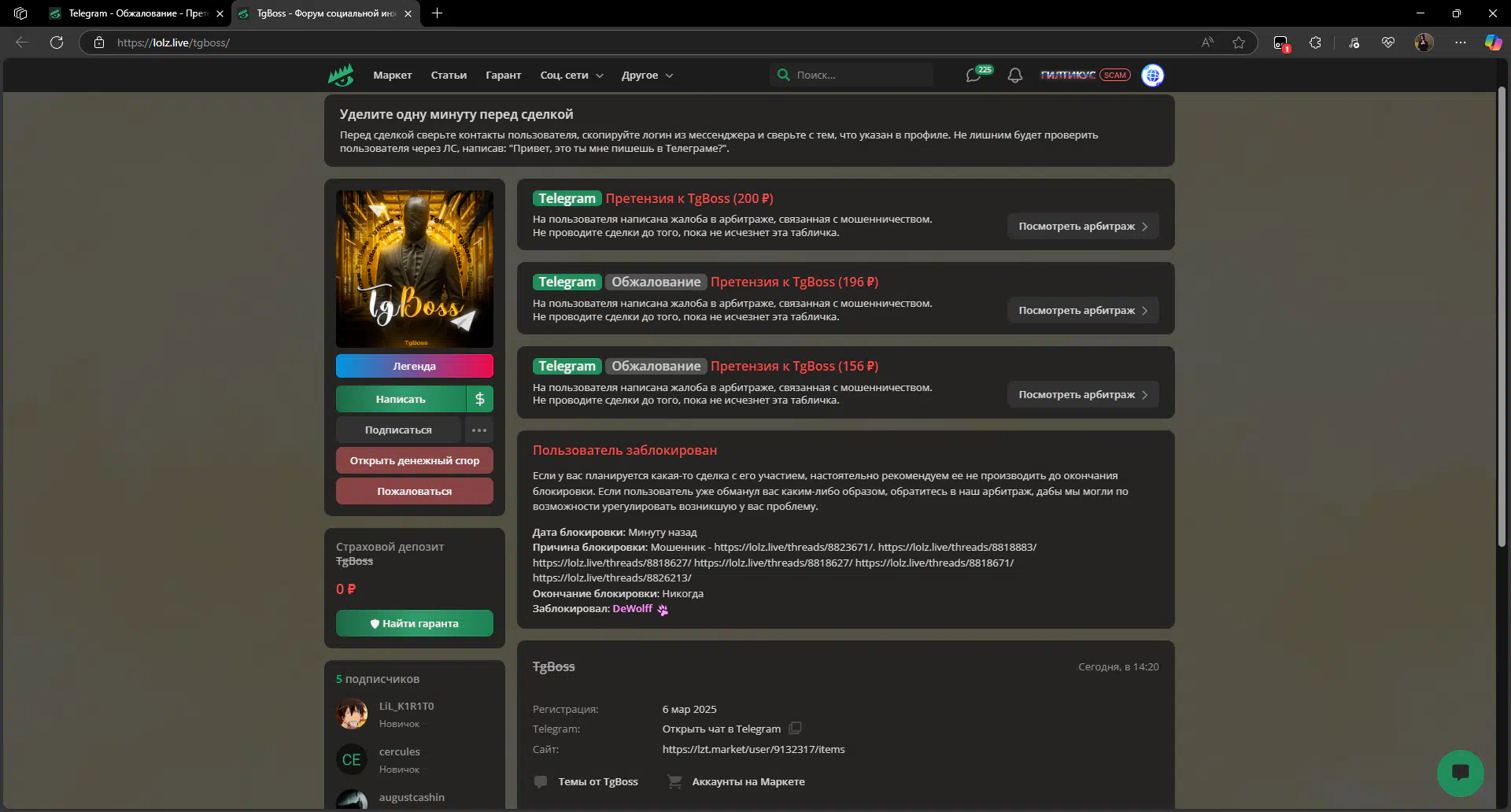Screen dimensions: 1511x812
Task: View arbitration for 200 ₽ claim
Action: [x=1083, y=226]
